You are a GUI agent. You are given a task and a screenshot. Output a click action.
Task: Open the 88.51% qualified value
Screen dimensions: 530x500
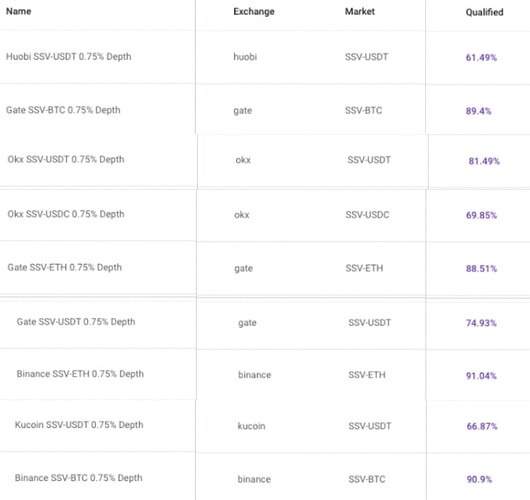pyautogui.click(x=481, y=268)
